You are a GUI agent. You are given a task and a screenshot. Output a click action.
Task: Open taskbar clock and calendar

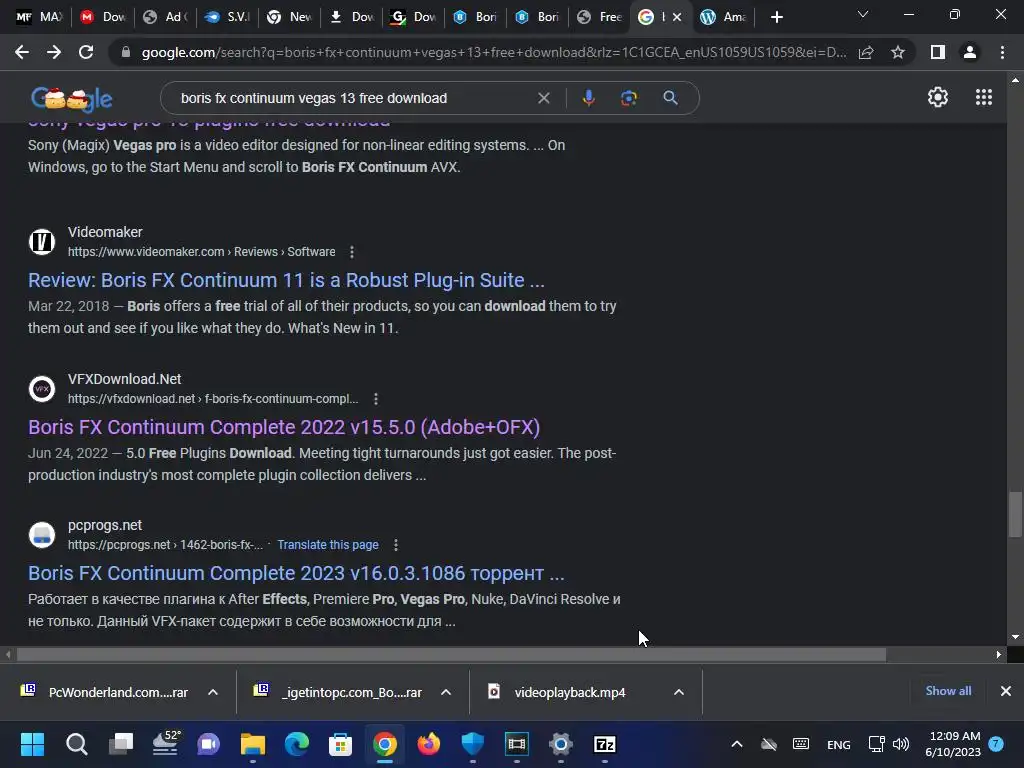(x=953, y=744)
